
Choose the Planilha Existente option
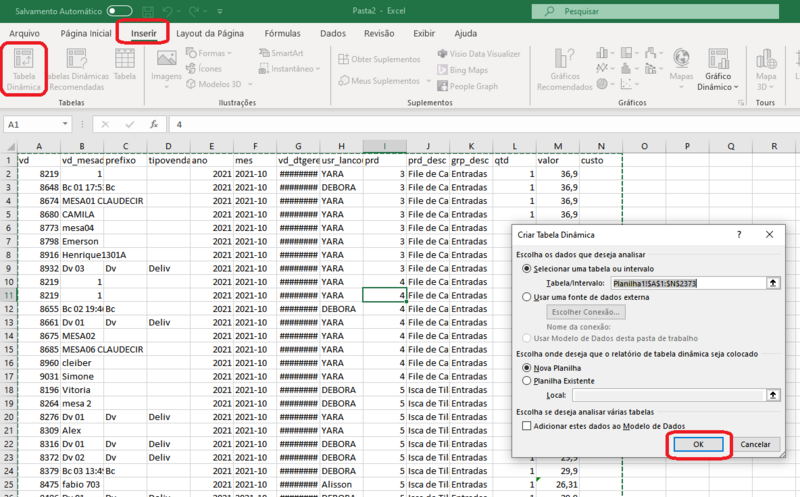click(527, 381)
